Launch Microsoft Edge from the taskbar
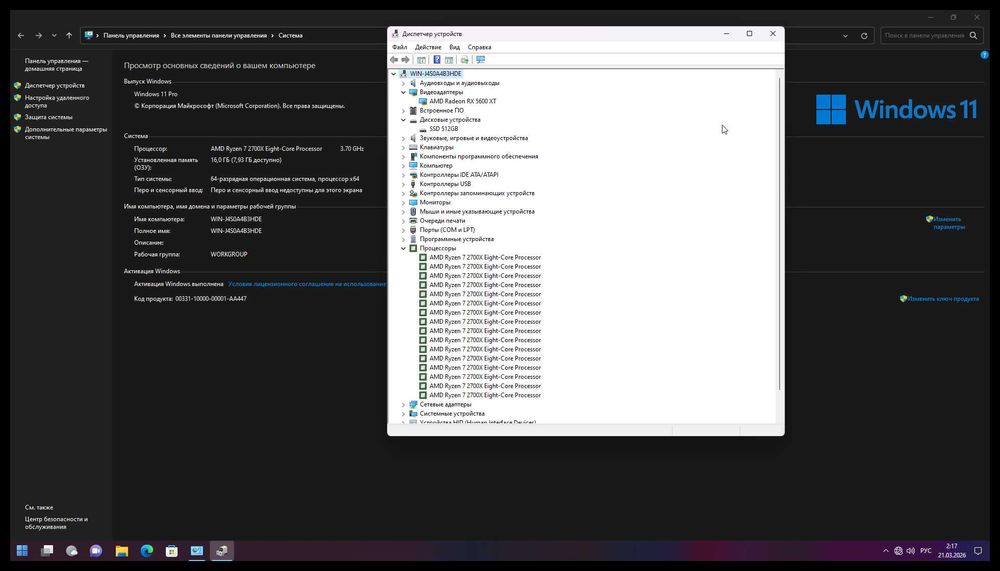The width and height of the screenshot is (1000, 571). click(147, 551)
